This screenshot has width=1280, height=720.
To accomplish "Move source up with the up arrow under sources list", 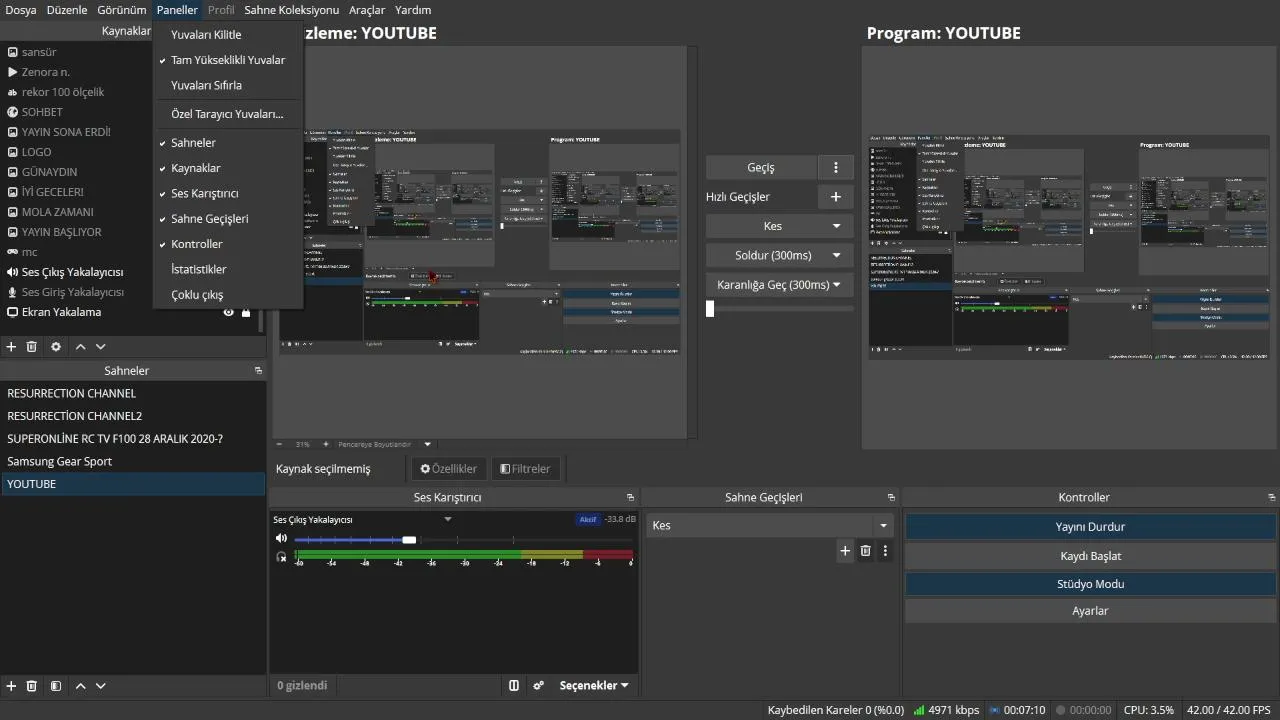I will coord(81,347).
